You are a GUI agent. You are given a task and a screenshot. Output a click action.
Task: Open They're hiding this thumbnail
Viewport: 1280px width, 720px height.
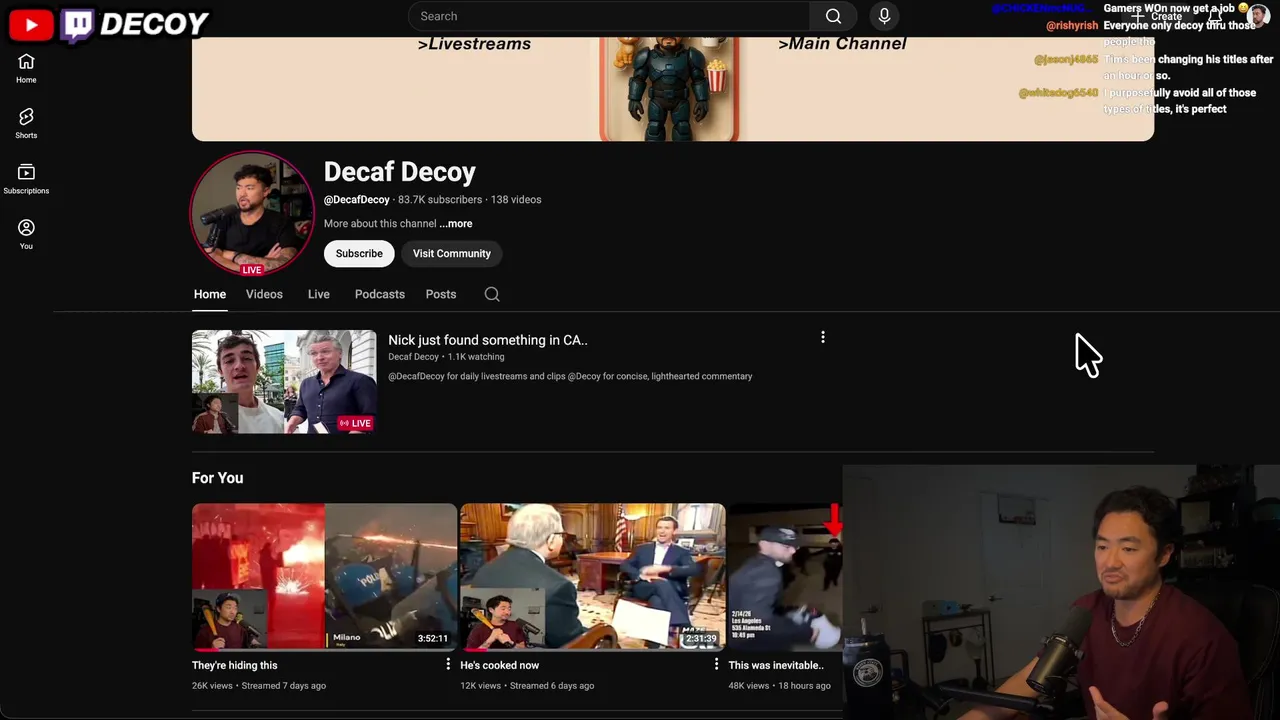tap(324, 576)
